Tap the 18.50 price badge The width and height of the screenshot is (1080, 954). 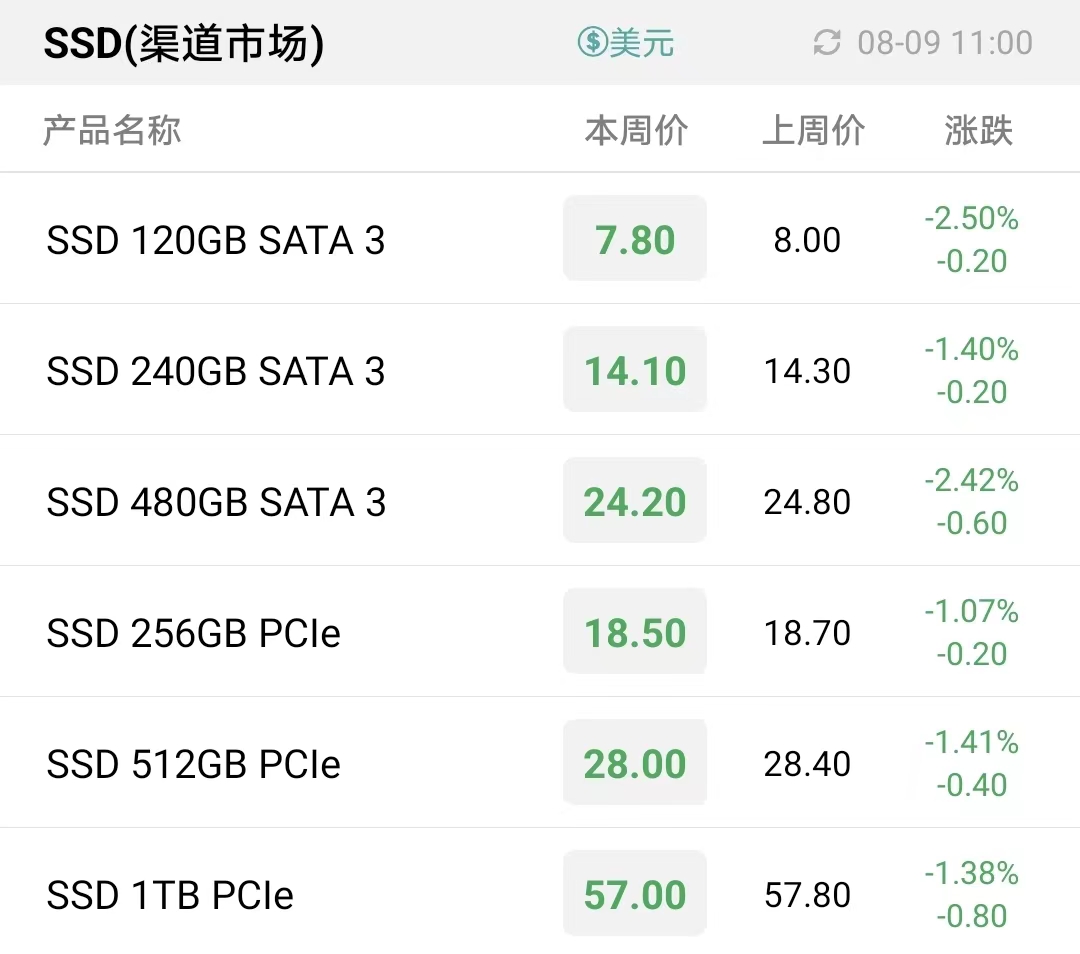pyautogui.click(x=635, y=632)
